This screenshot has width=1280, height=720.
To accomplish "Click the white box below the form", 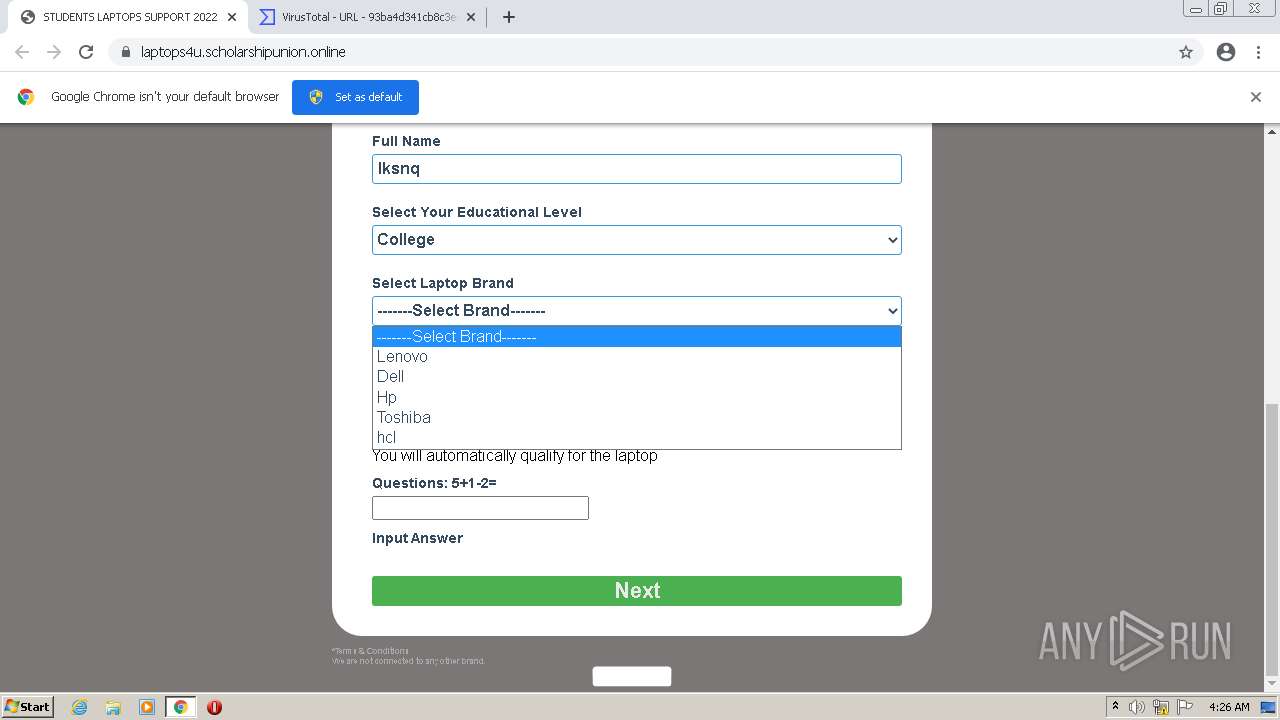I will click(632, 677).
